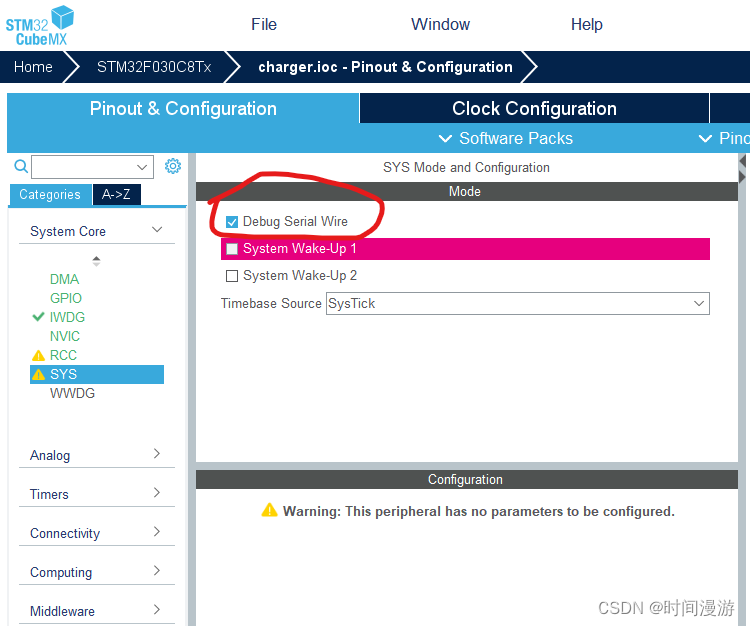The height and width of the screenshot is (626, 750).
Task: Uncheck the Debug Serial Wire checkbox
Action: tap(232, 222)
